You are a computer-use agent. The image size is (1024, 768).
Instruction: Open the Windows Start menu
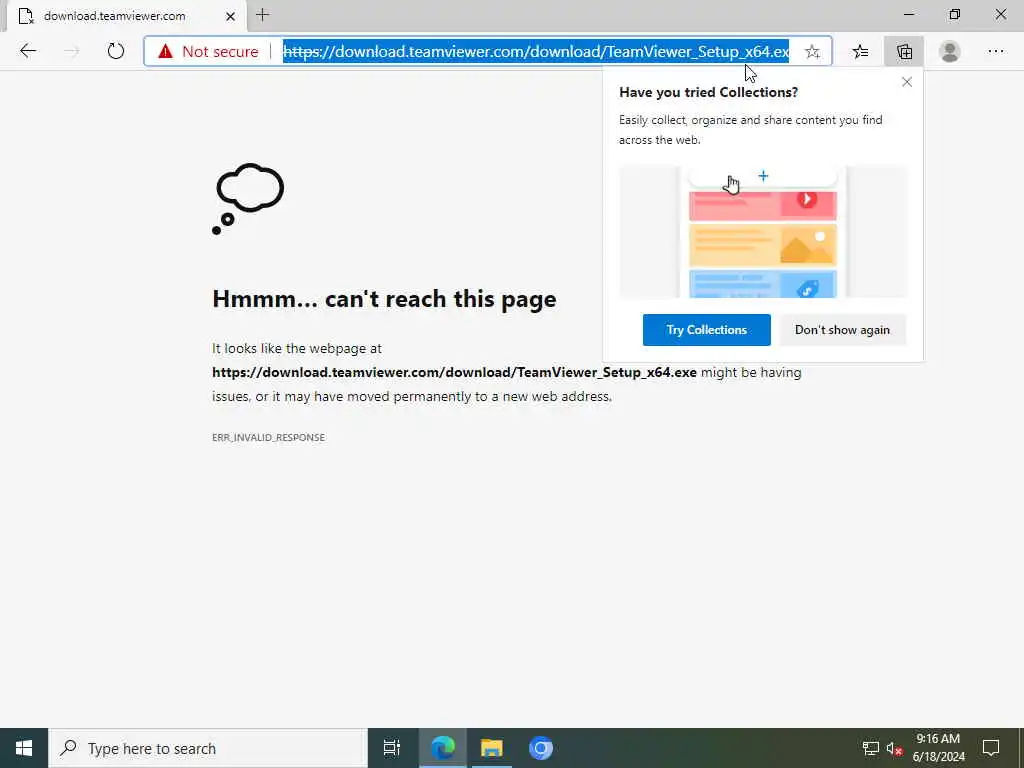24,748
